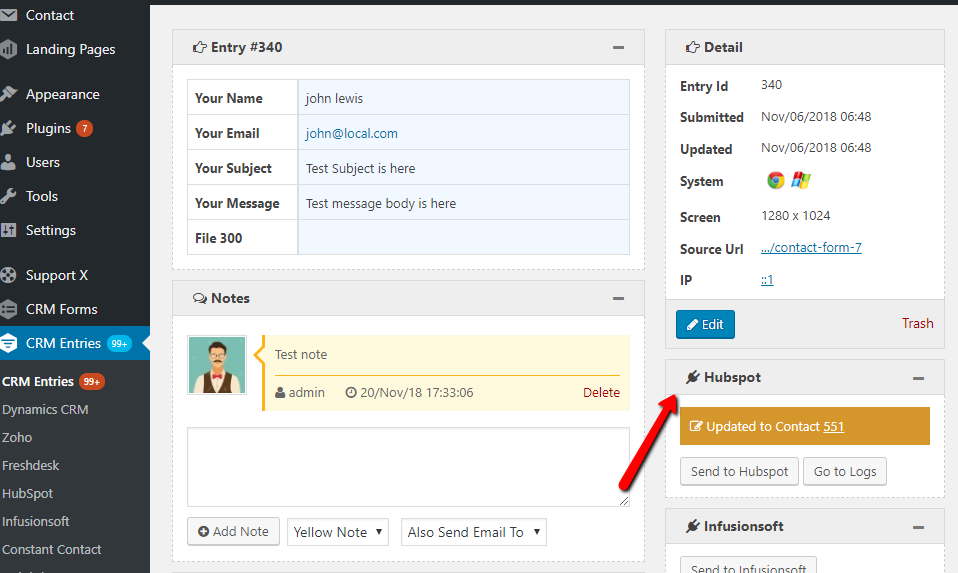The height and width of the screenshot is (573, 958).
Task: Click inside the new note text area
Action: click(x=408, y=467)
